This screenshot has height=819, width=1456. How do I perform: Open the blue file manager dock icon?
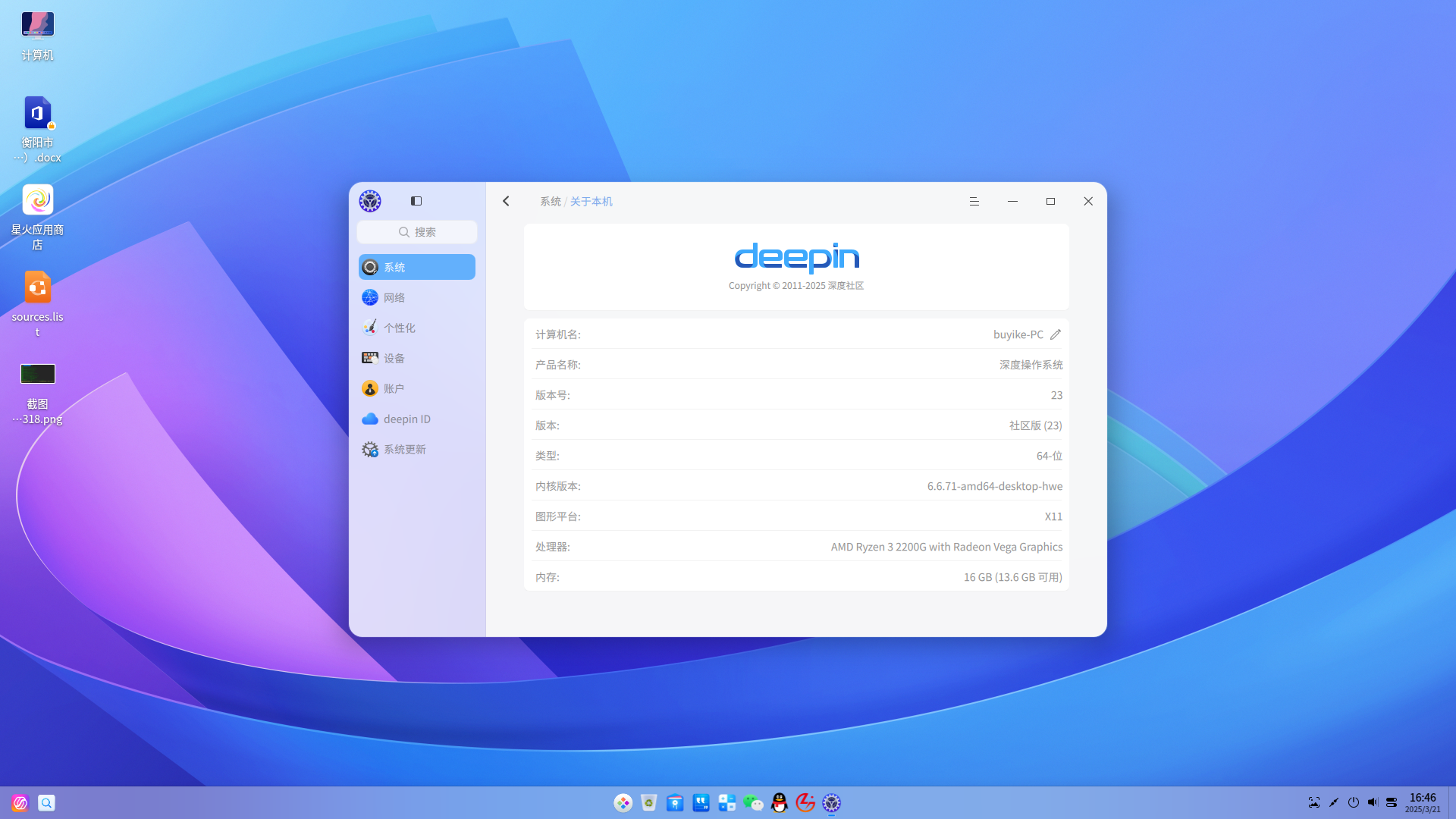tap(675, 803)
